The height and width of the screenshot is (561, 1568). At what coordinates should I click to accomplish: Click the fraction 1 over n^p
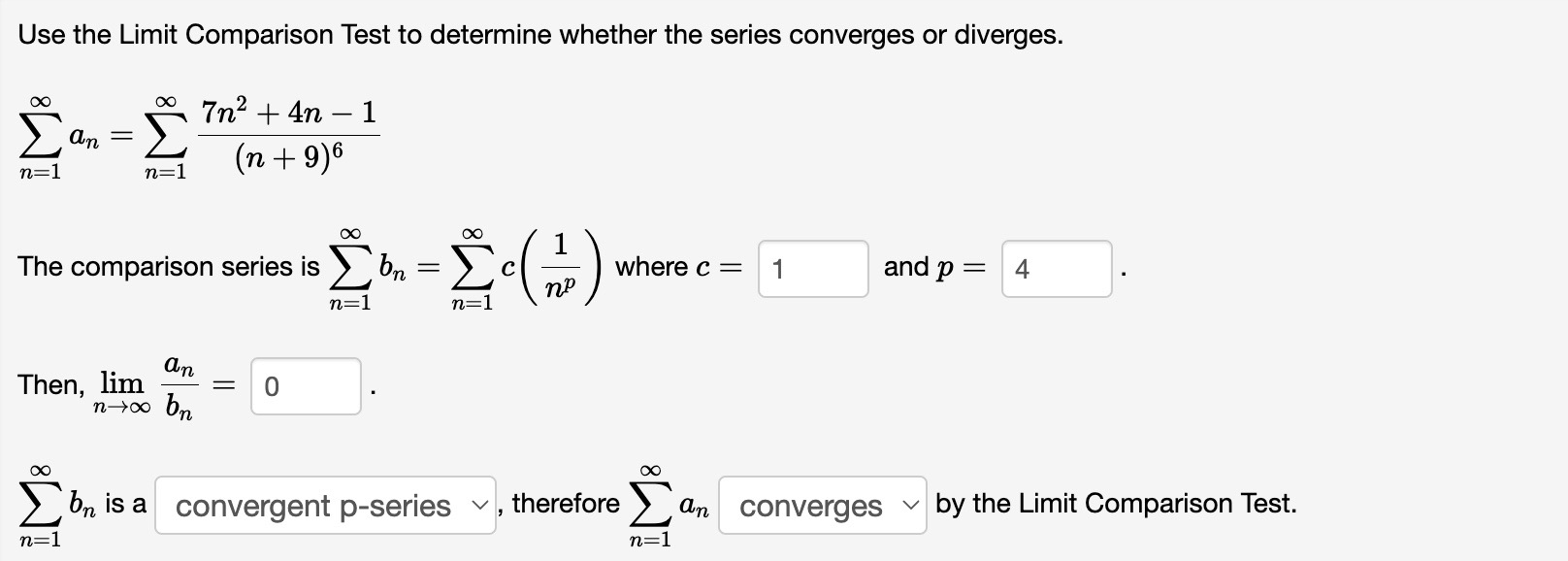(561, 266)
